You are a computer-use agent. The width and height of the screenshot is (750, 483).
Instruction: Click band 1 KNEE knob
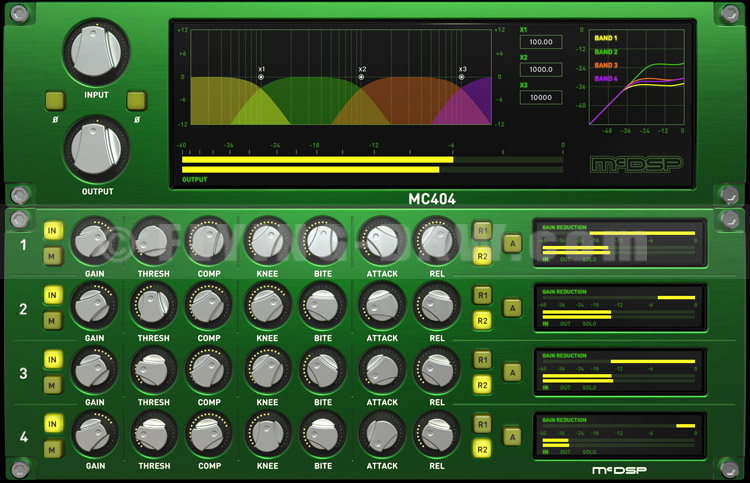(x=267, y=241)
